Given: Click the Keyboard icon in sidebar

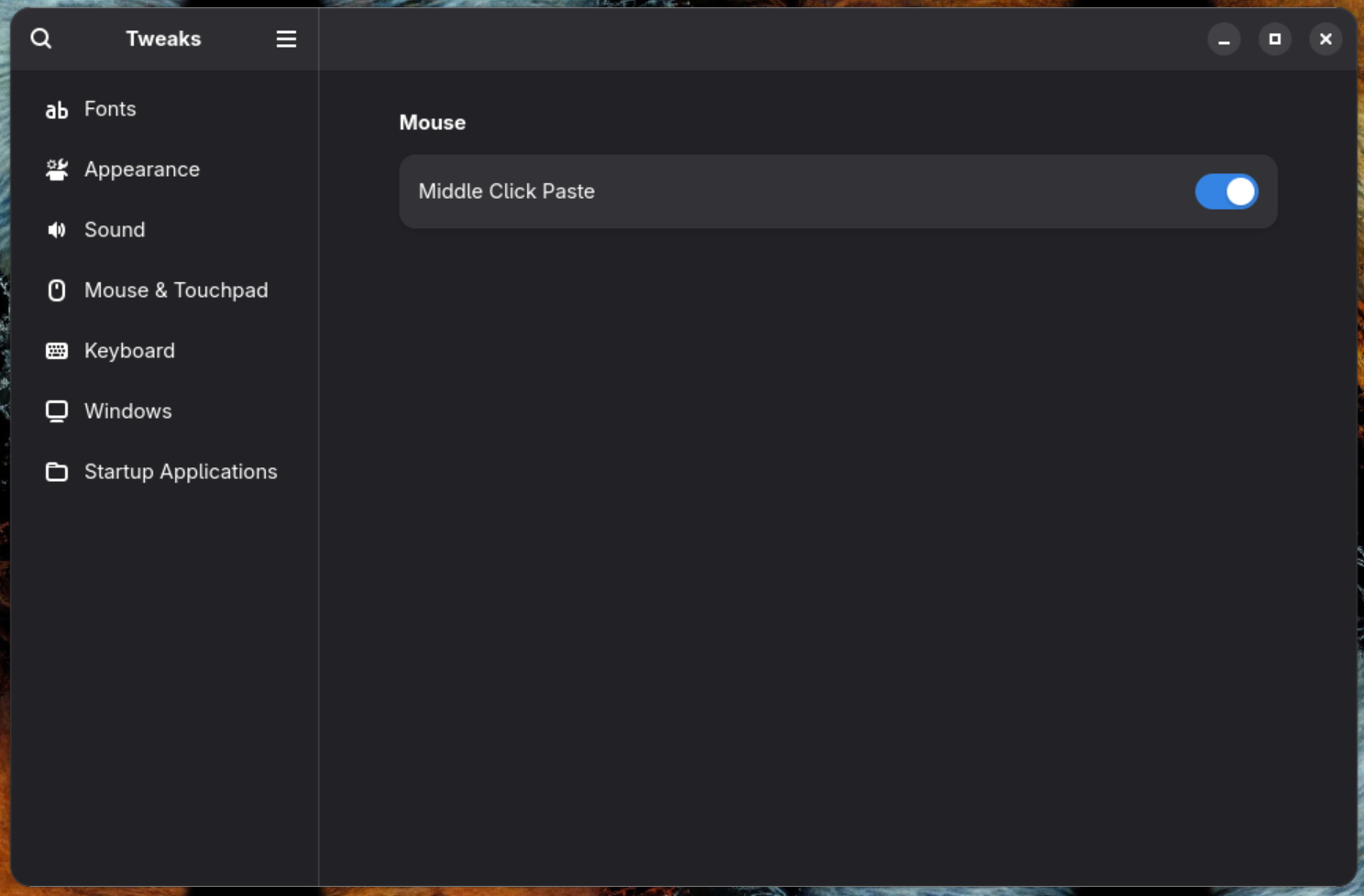Looking at the screenshot, I should [56, 350].
